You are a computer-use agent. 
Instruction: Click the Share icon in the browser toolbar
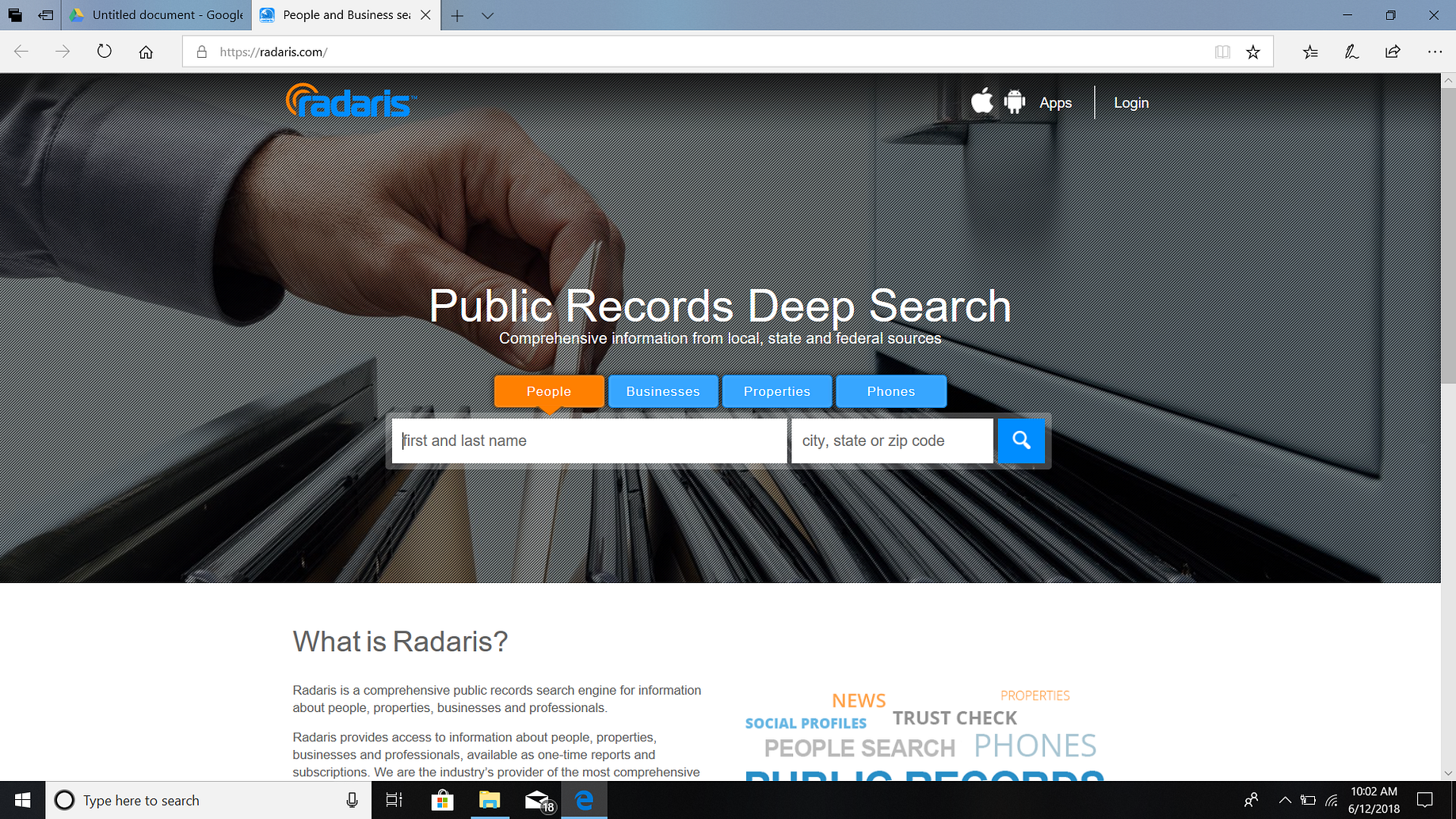(x=1393, y=51)
